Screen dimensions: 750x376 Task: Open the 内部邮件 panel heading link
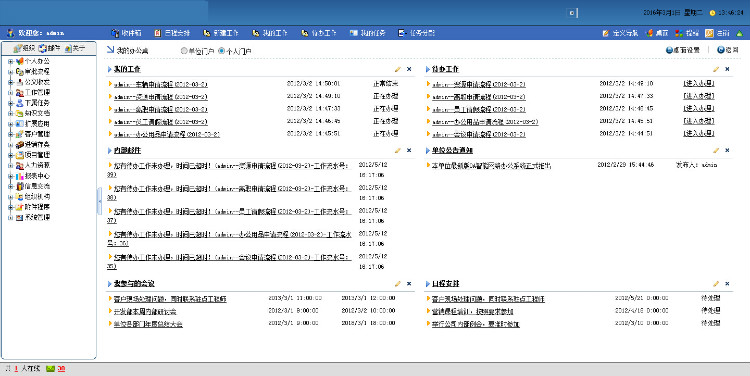(127, 150)
